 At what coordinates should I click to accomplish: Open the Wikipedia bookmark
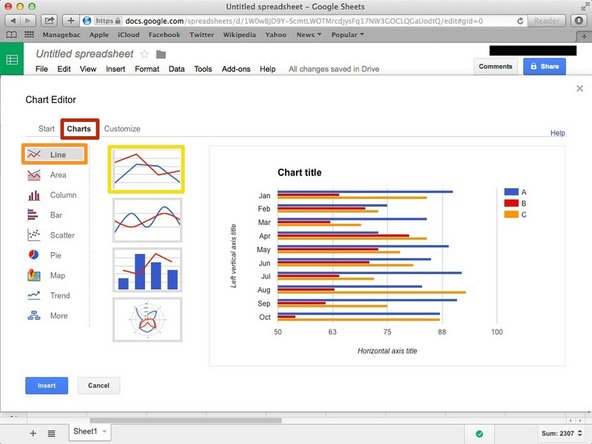pos(239,35)
